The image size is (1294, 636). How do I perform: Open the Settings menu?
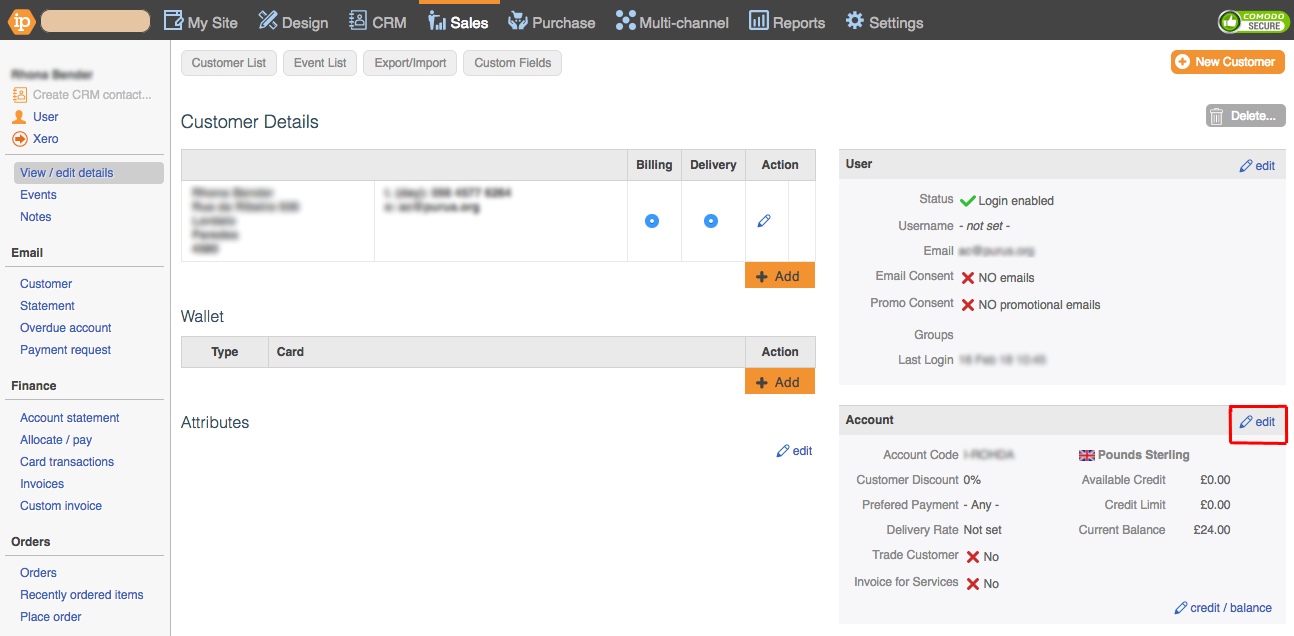click(x=884, y=22)
